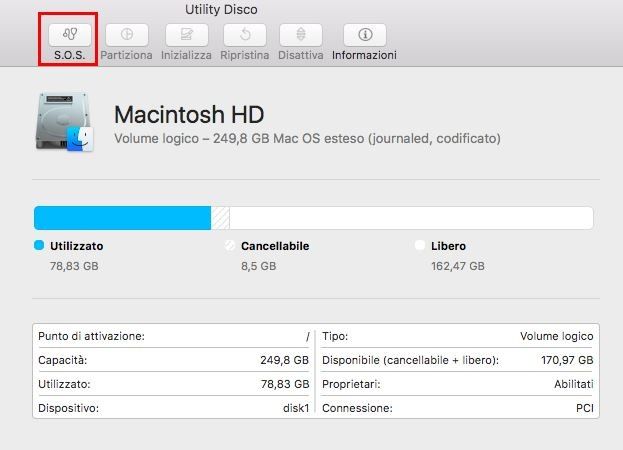
Task: Select the Abilitati owners value
Action: (574, 384)
